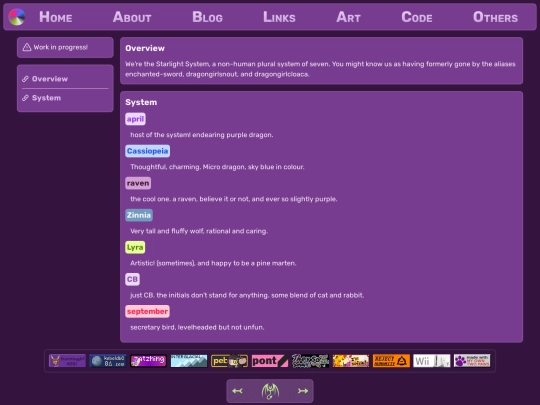Click the warning triangle icon
Viewport: 540px width, 405px height.
pyautogui.click(x=27, y=47)
